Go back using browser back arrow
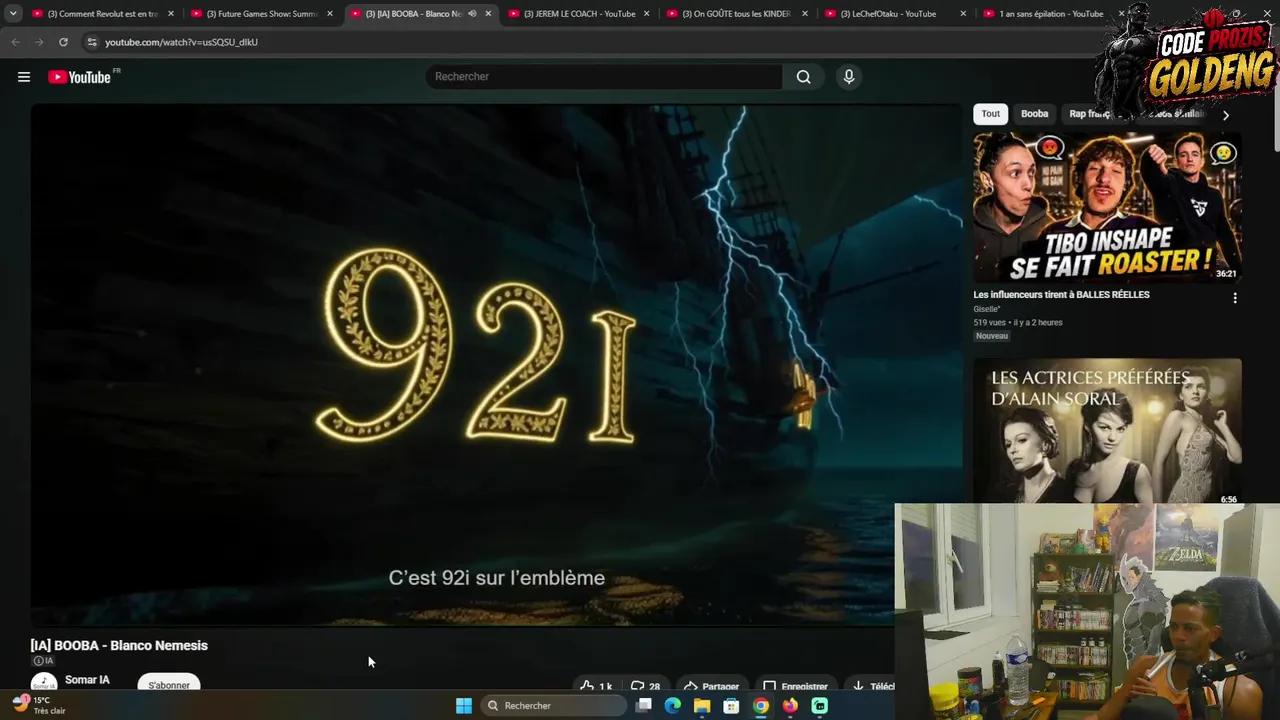 click(15, 42)
